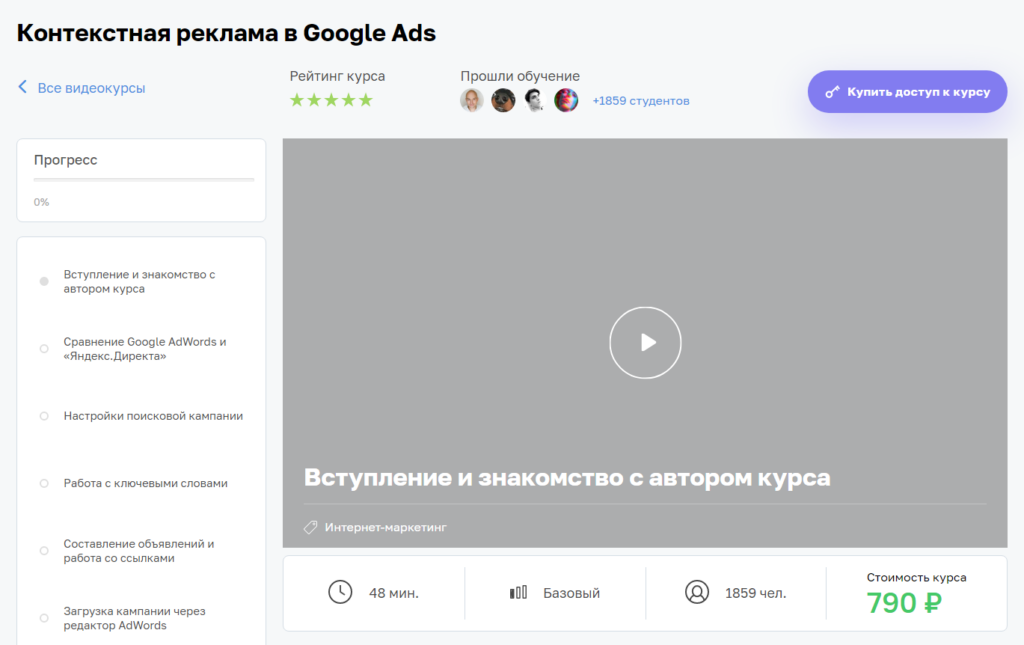Click the clock icon next to 48 мин.

coord(340,593)
